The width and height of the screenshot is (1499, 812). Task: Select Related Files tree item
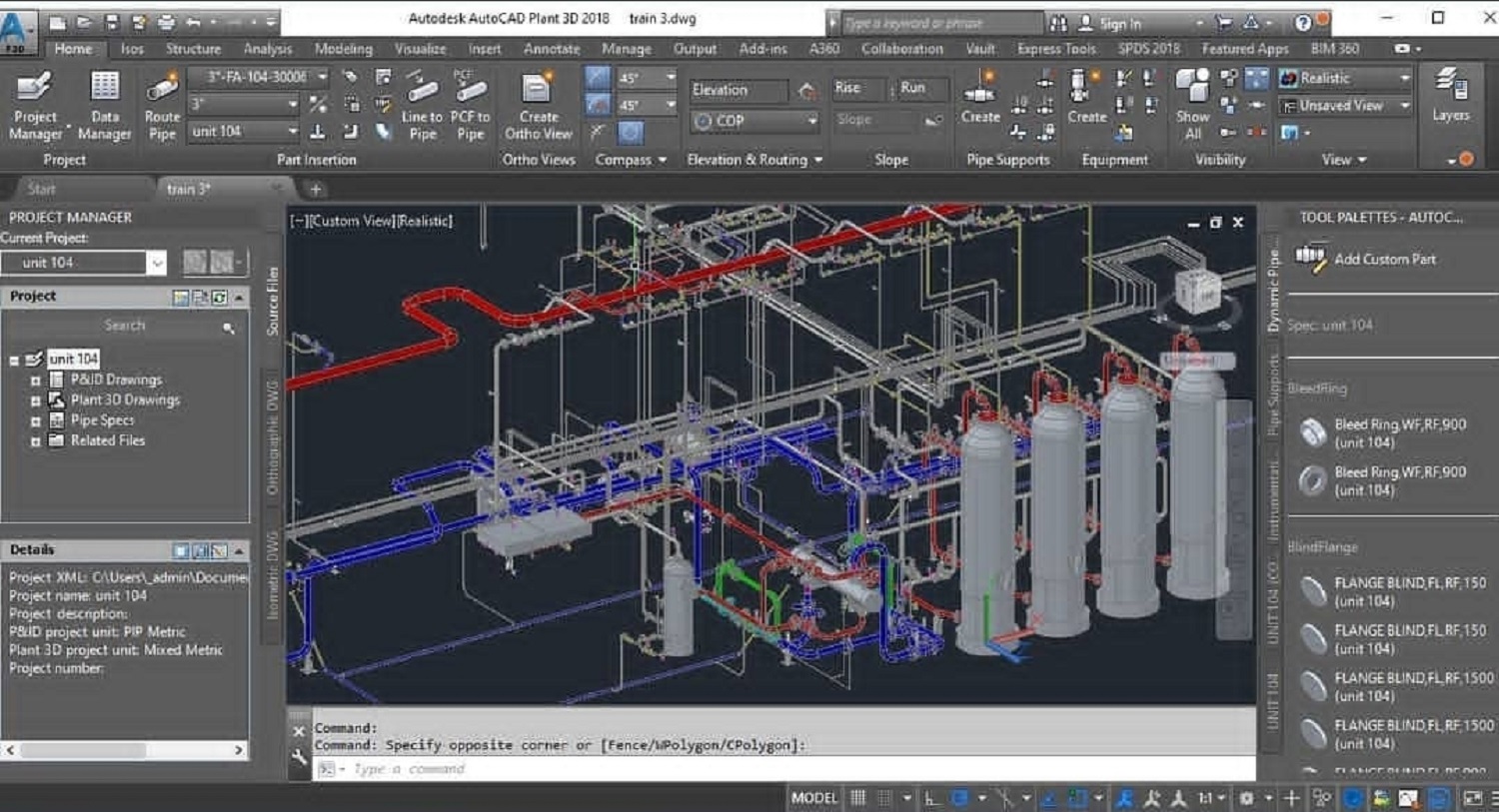[x=108, y=440]
